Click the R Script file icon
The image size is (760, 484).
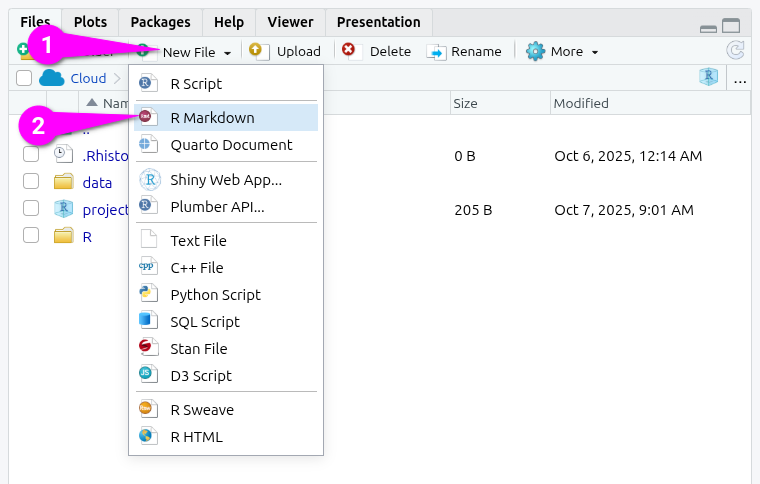148,83
